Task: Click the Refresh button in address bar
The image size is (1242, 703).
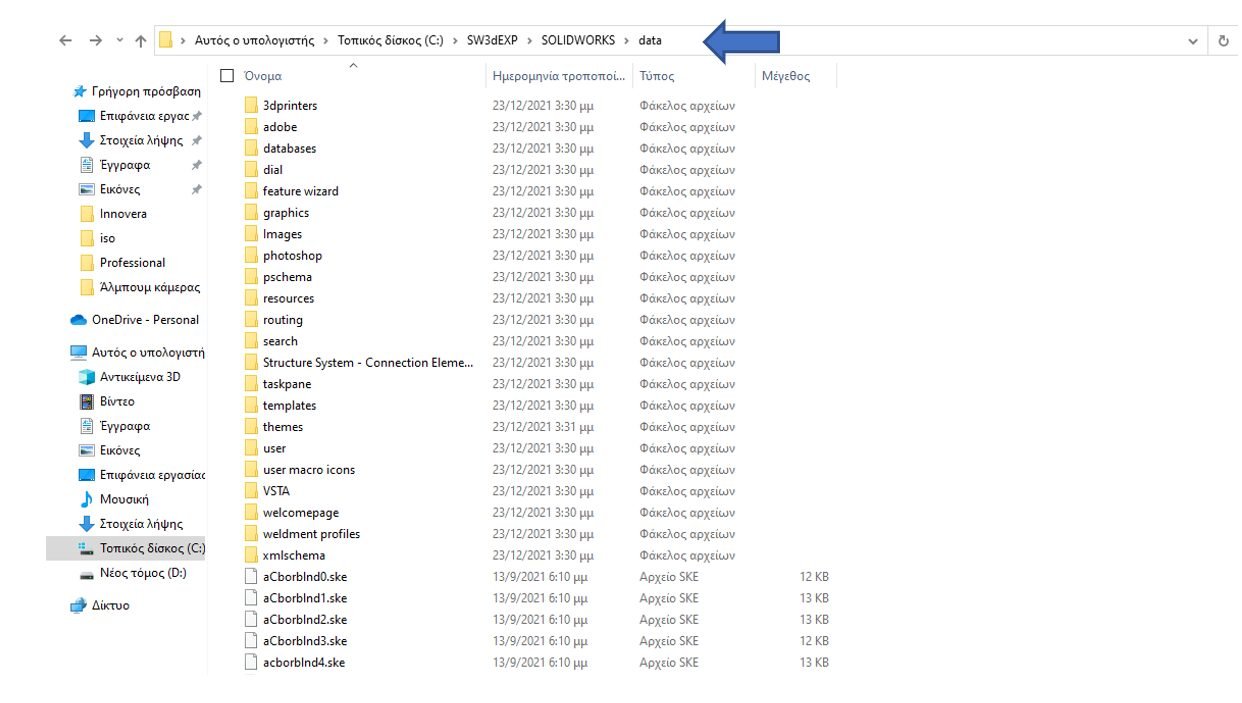Action: click(1223, 41)
